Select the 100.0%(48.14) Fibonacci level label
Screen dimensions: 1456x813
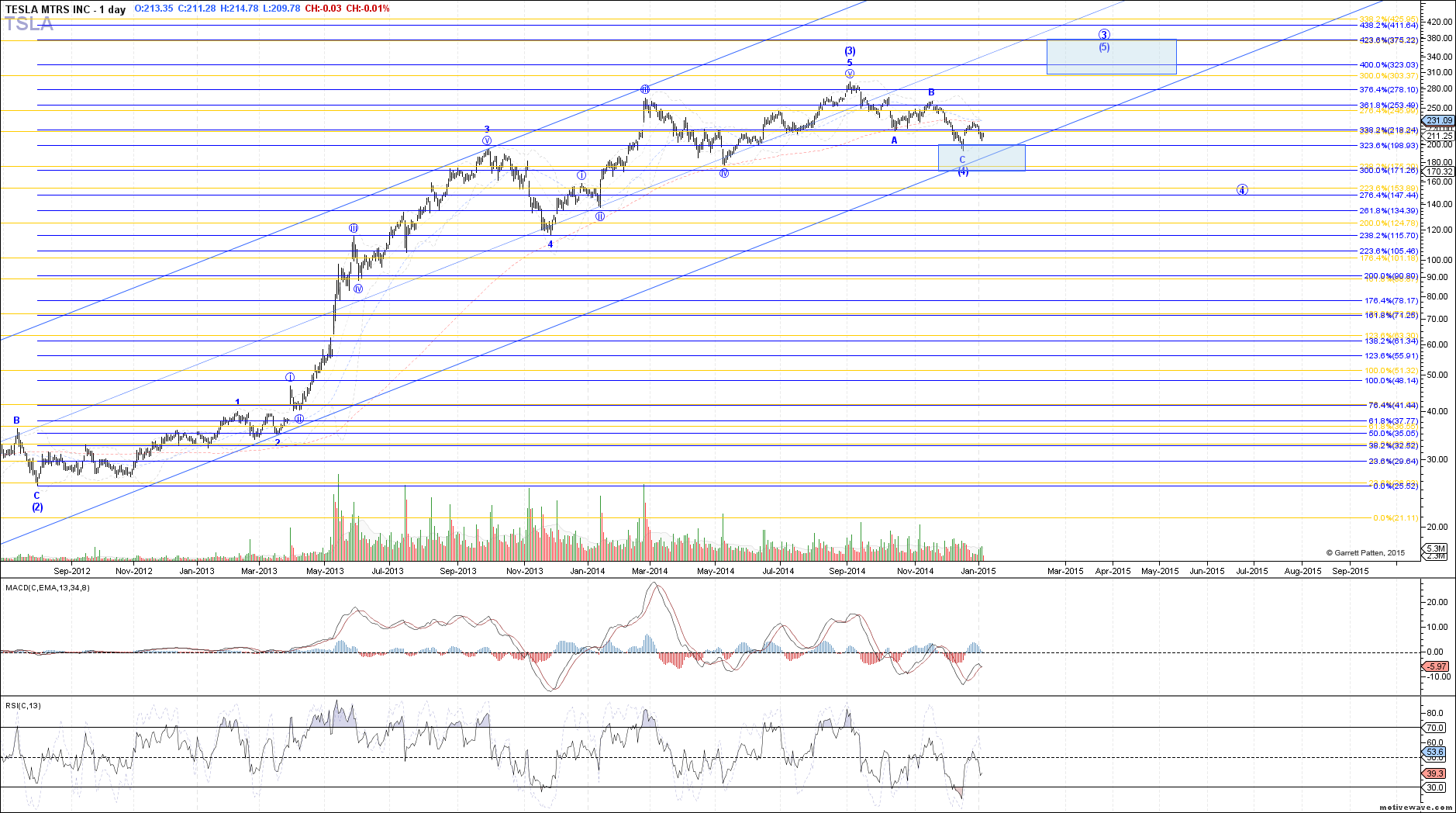click(1392, 381)
